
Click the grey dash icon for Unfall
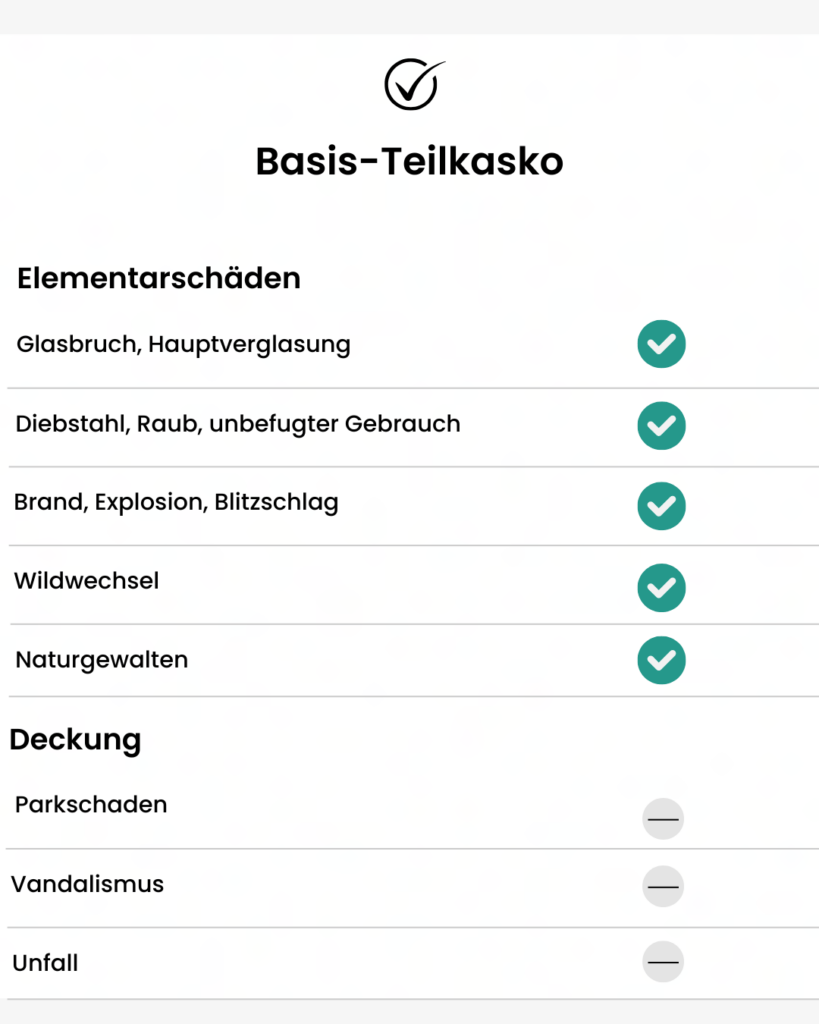coord(663,962)
